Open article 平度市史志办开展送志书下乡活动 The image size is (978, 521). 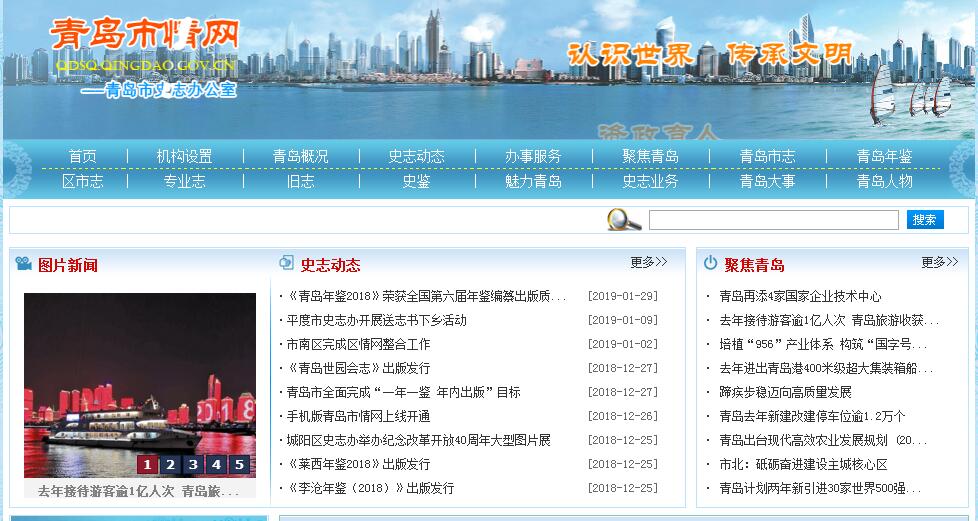pos(377,320)
